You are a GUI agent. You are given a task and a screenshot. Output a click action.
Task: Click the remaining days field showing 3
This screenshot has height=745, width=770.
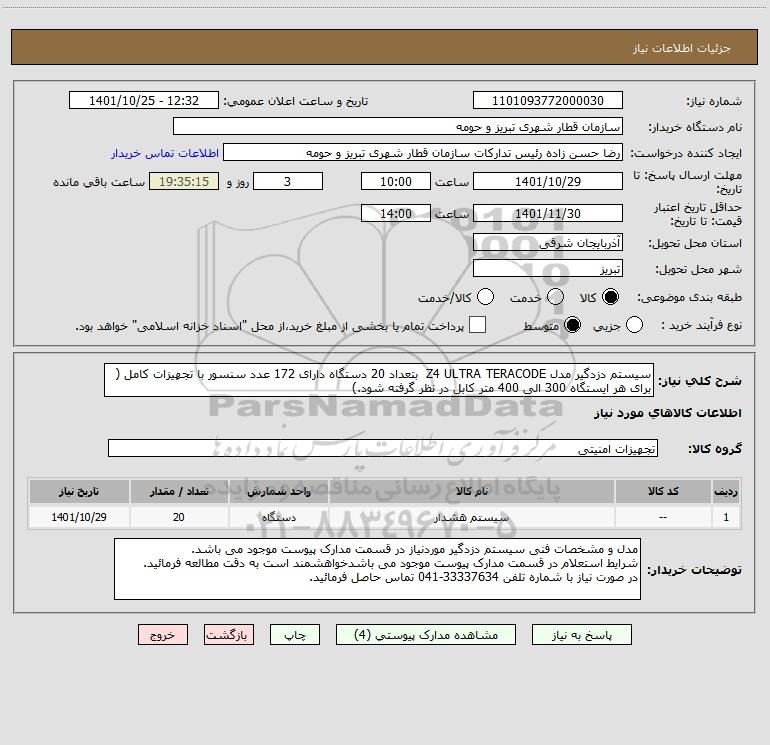point(288,181)
